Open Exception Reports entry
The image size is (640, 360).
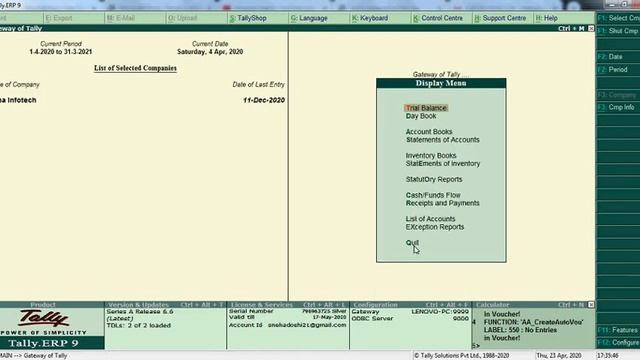pyautogui.click(x=435, y=227)
